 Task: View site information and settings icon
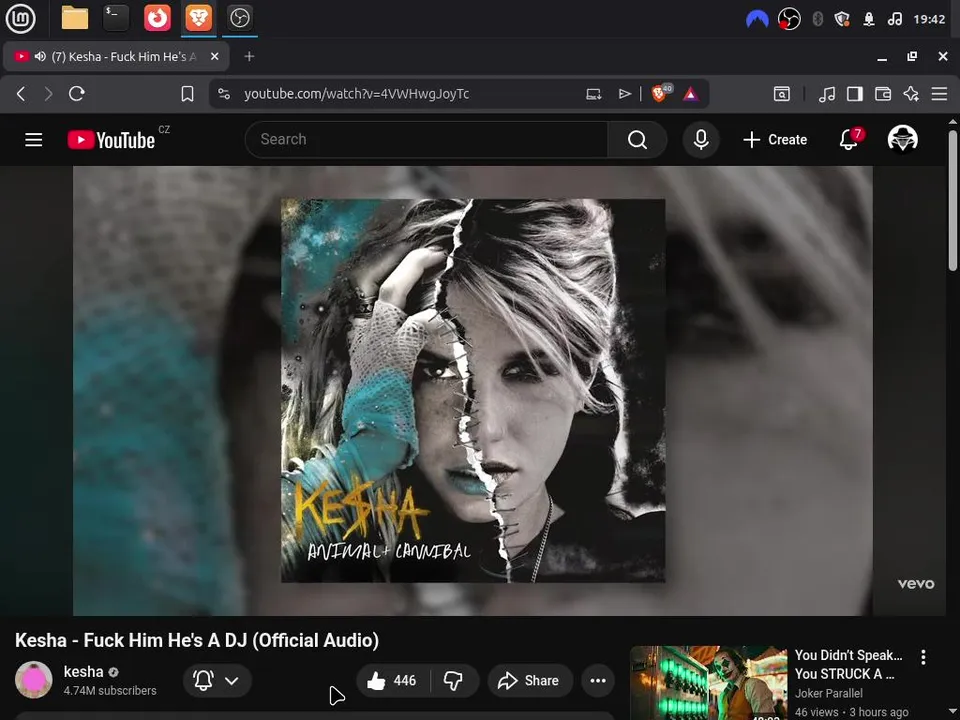224,94
